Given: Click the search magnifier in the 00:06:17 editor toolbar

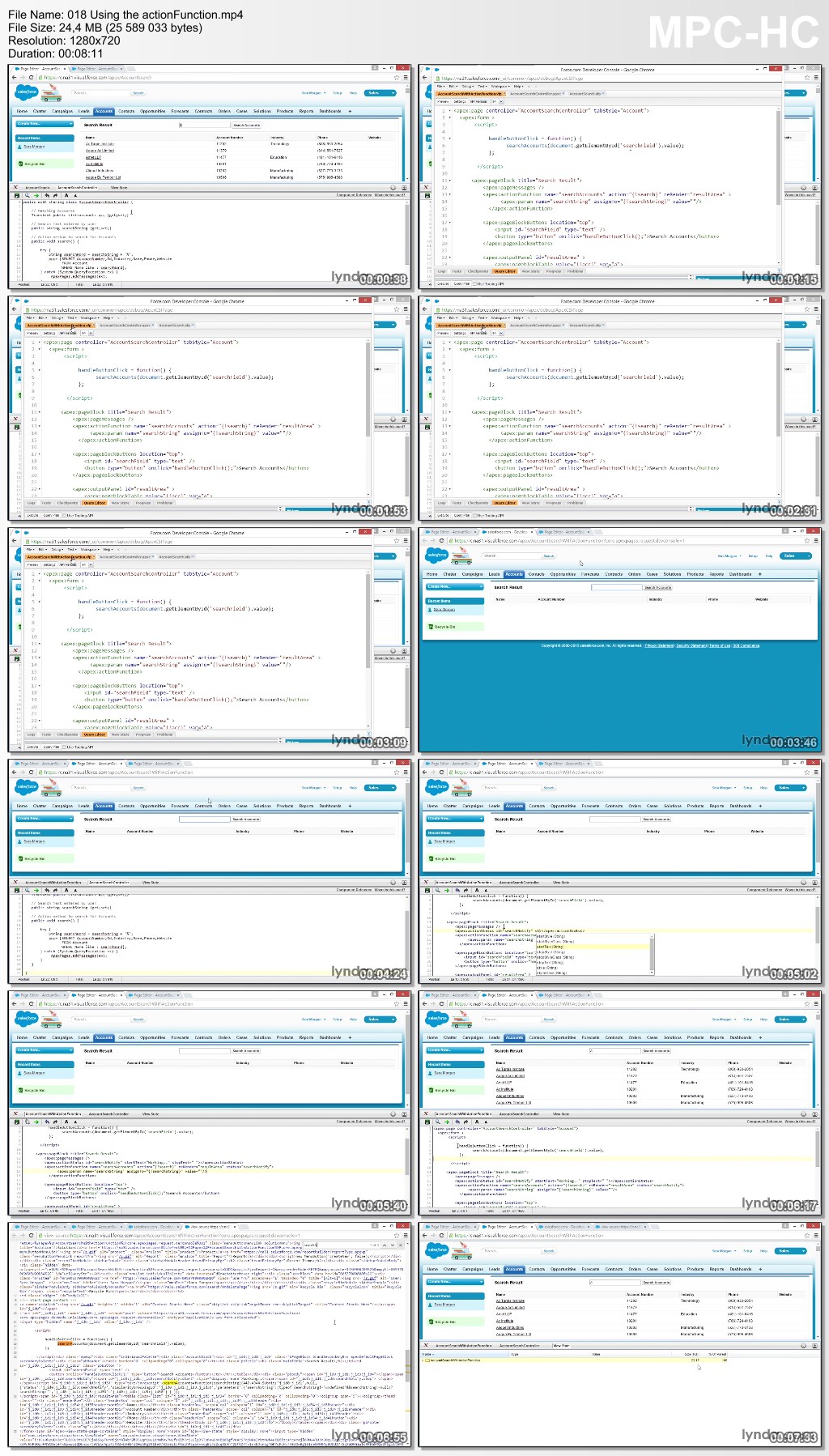Looking at the screenshot, I should point(437,1122).
